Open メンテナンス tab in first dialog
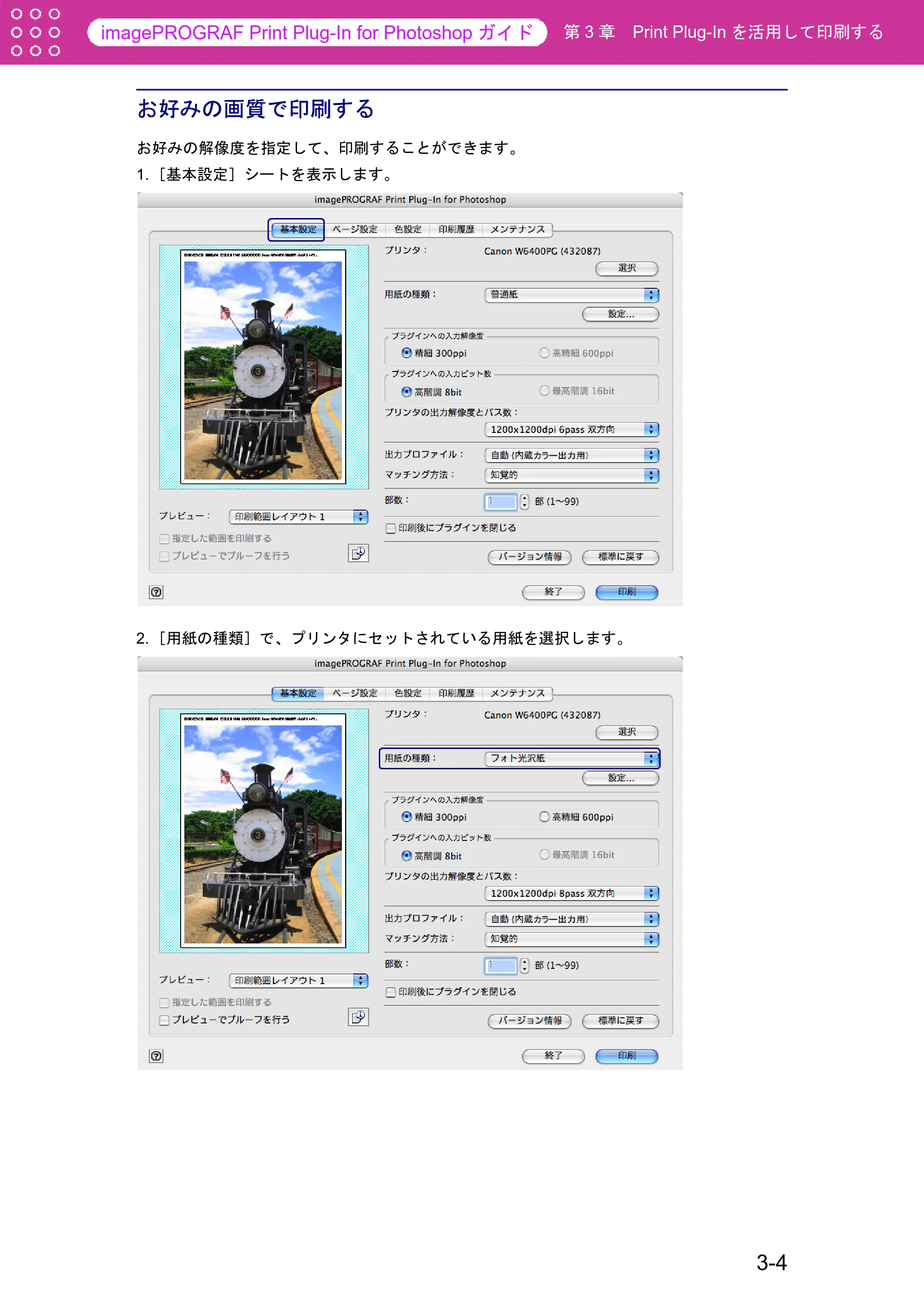 (x=517, y=230)
